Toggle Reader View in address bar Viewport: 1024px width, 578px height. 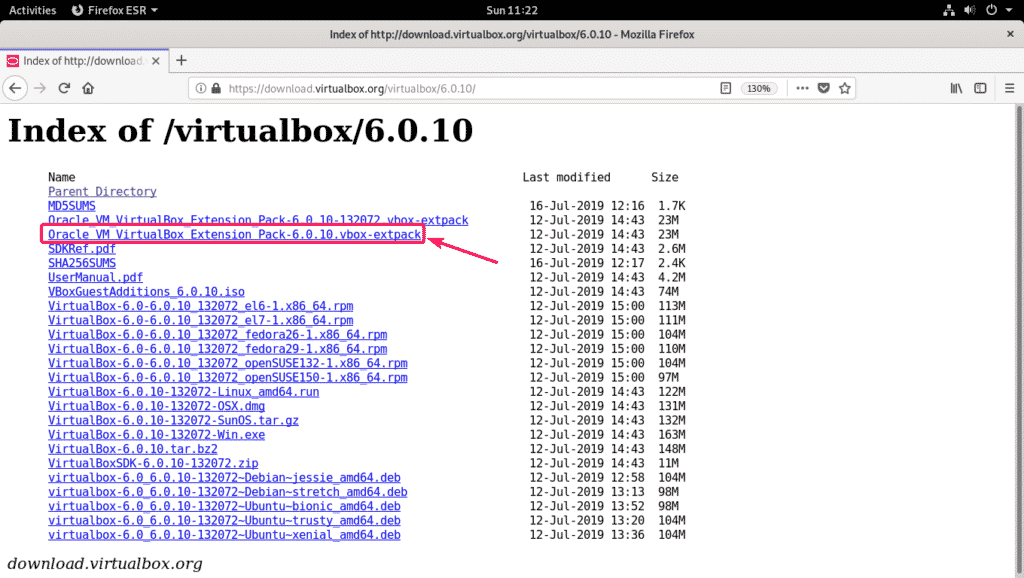[725, 88]
